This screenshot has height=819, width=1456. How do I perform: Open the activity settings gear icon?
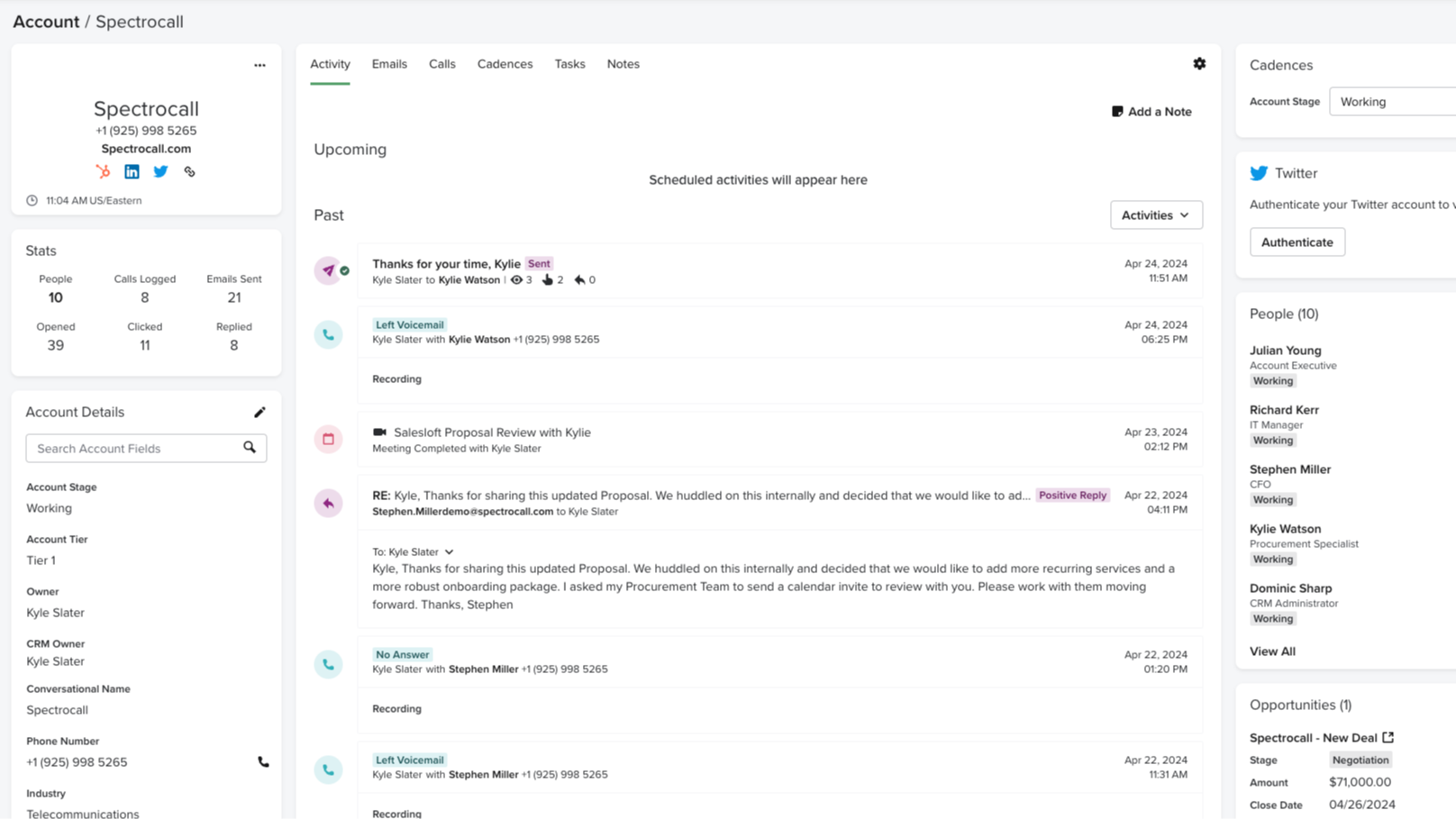click(1199, 64)
